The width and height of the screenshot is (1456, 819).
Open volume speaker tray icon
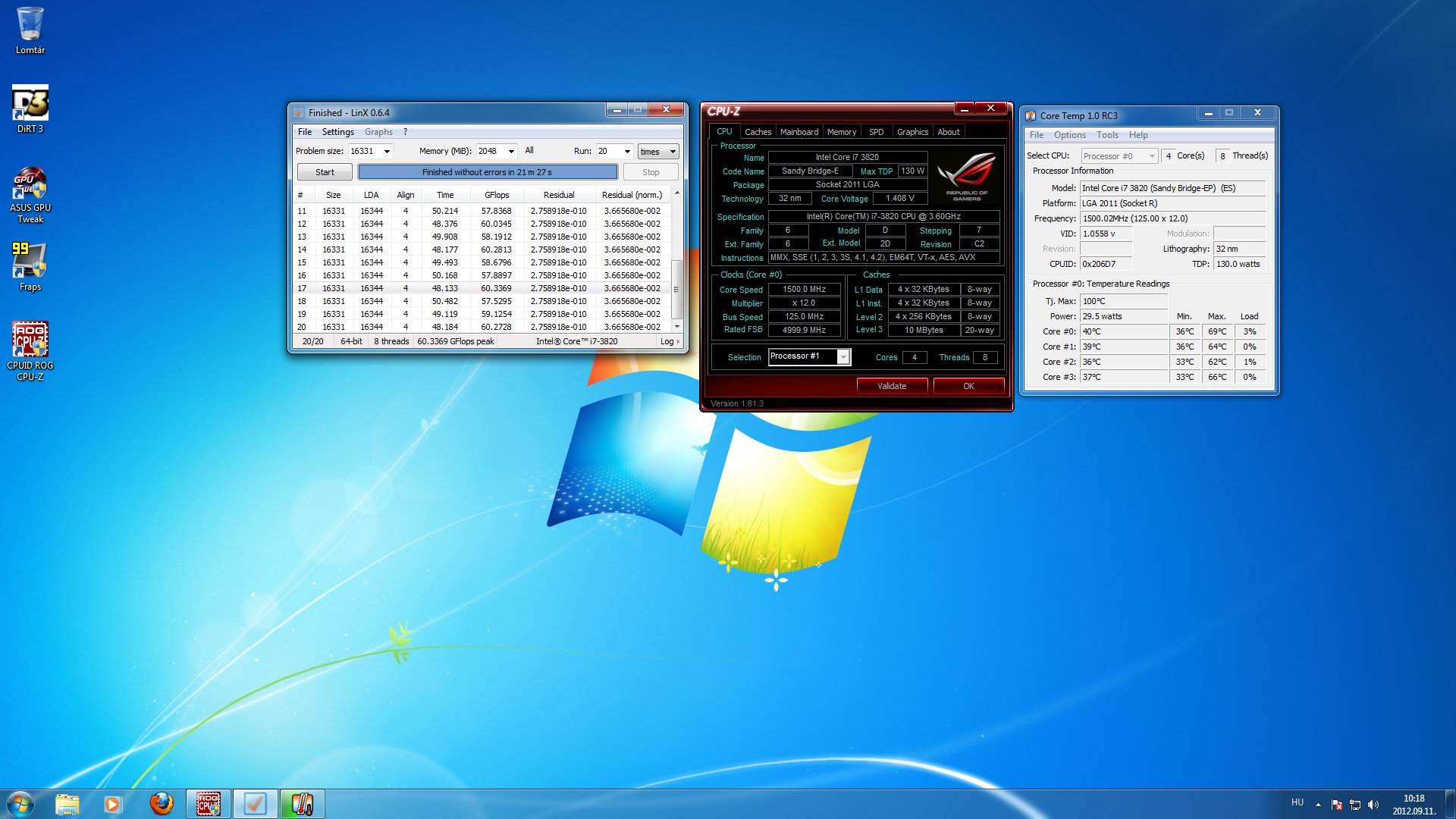[x=1373, y=805]
